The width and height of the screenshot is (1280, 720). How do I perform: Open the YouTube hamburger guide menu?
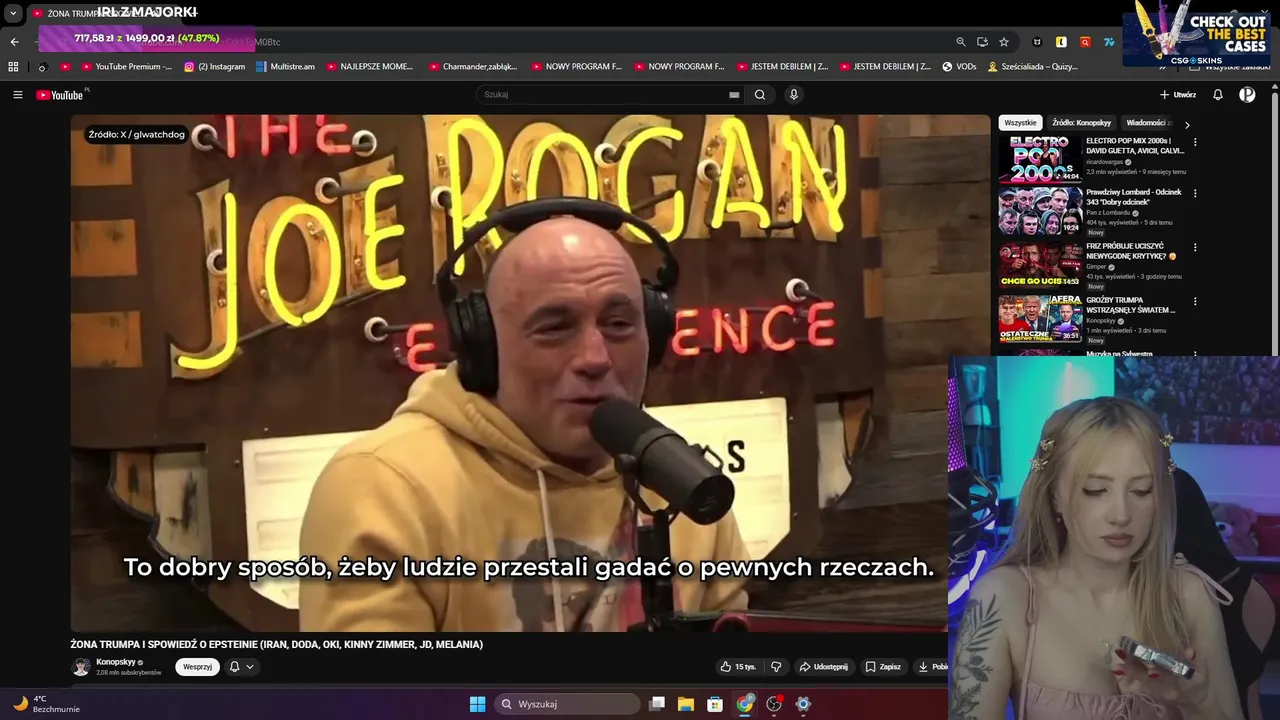tap(17, 95)
